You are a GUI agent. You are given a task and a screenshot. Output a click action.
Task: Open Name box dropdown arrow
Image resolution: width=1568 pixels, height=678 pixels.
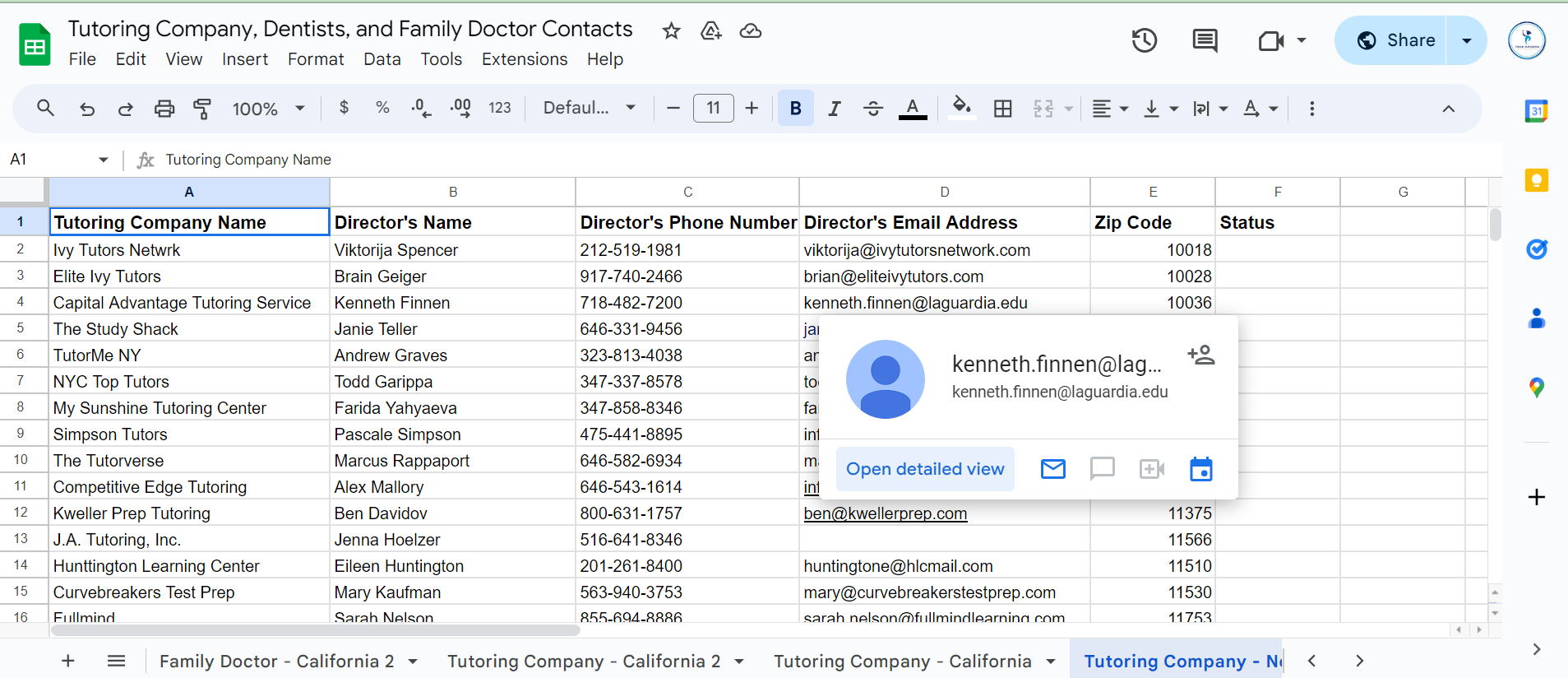coord(104,160)
